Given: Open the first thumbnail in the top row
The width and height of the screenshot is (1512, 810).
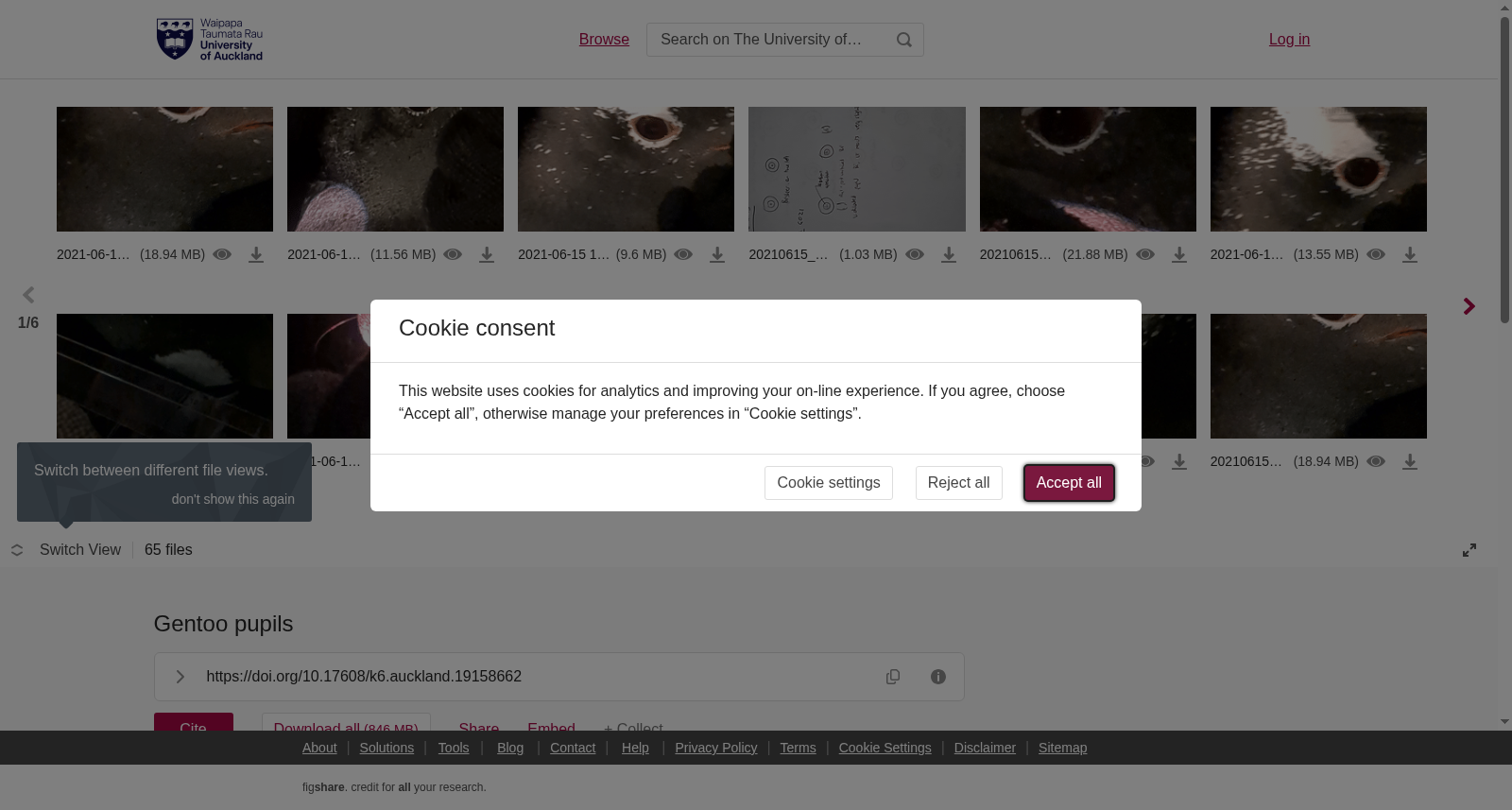Looking at the screenshot, I should coord(164,169).
